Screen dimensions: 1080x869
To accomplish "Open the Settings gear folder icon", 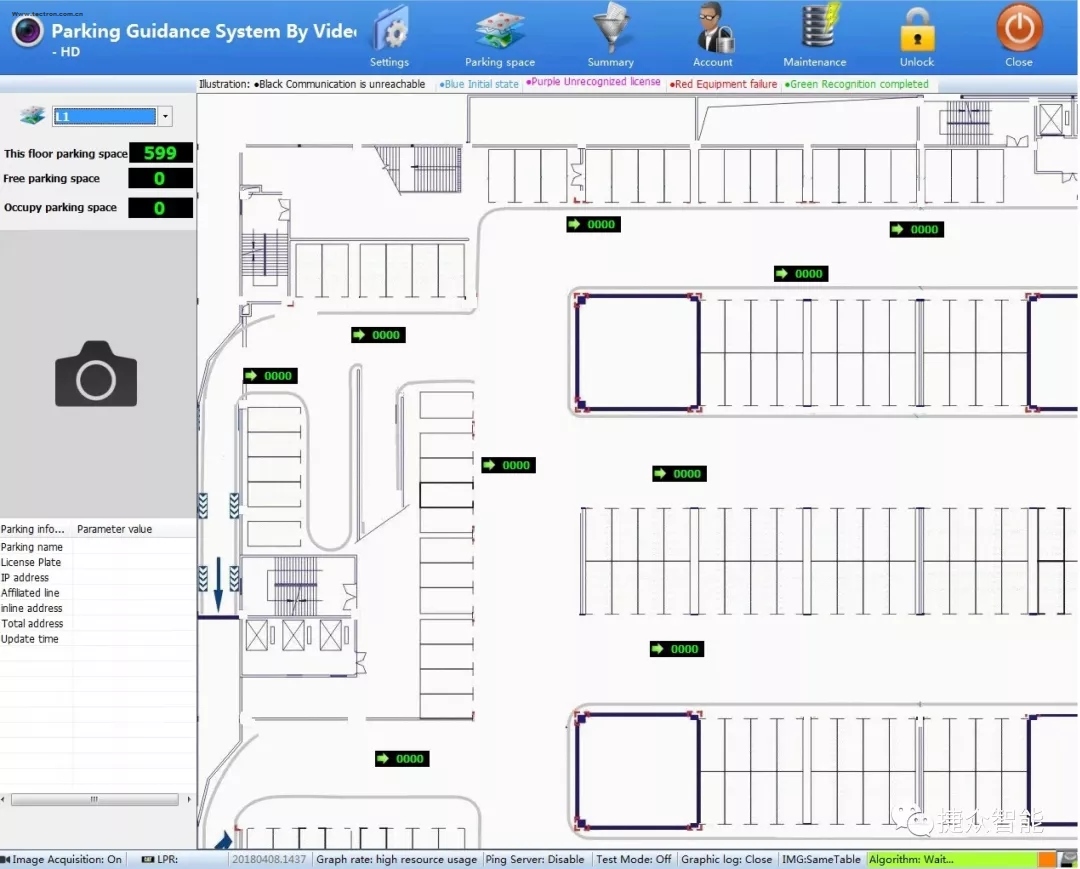I will 391,29.
